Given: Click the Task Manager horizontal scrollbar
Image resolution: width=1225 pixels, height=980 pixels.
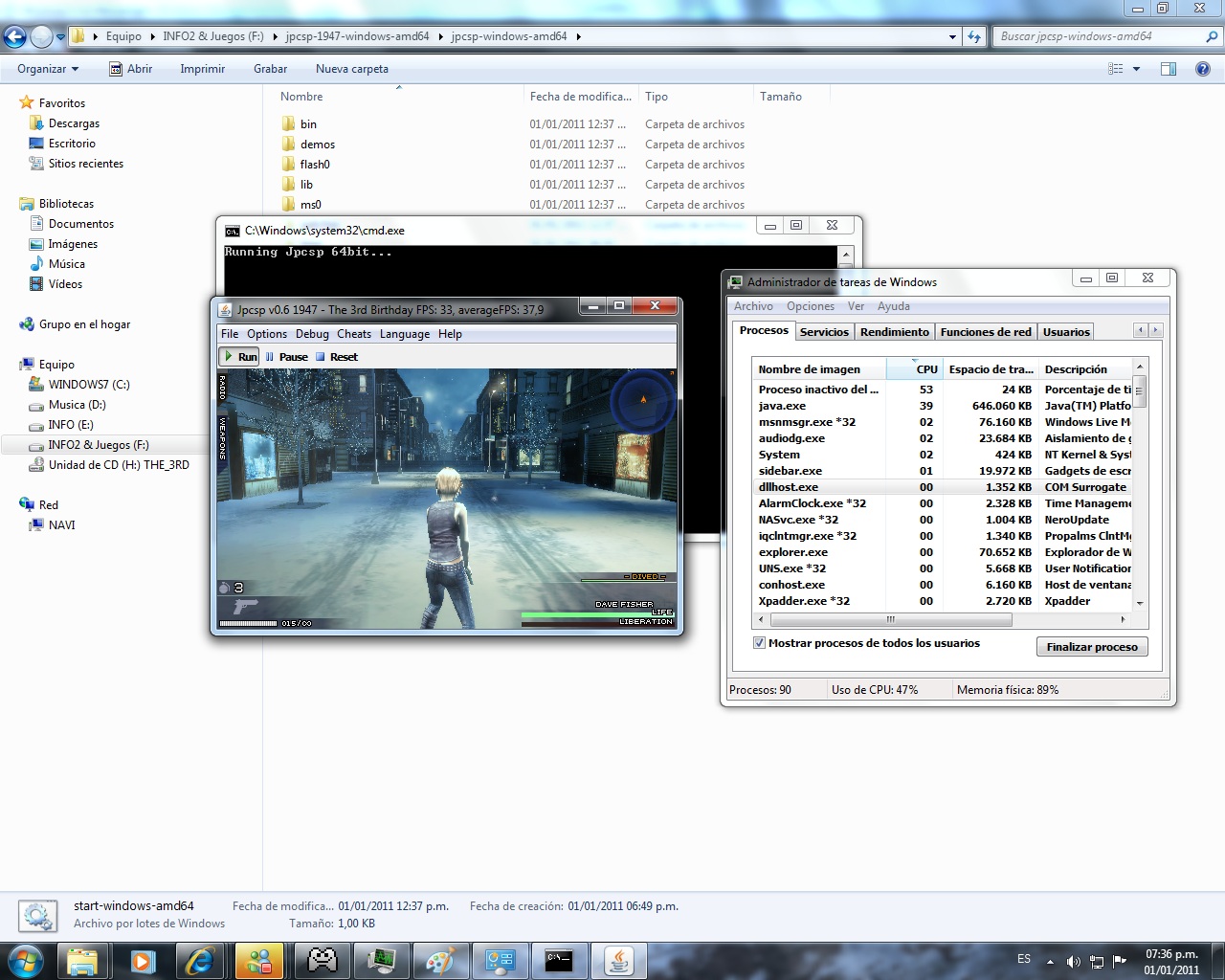Looking at the screenshot, I should click(x=890, y=619).
